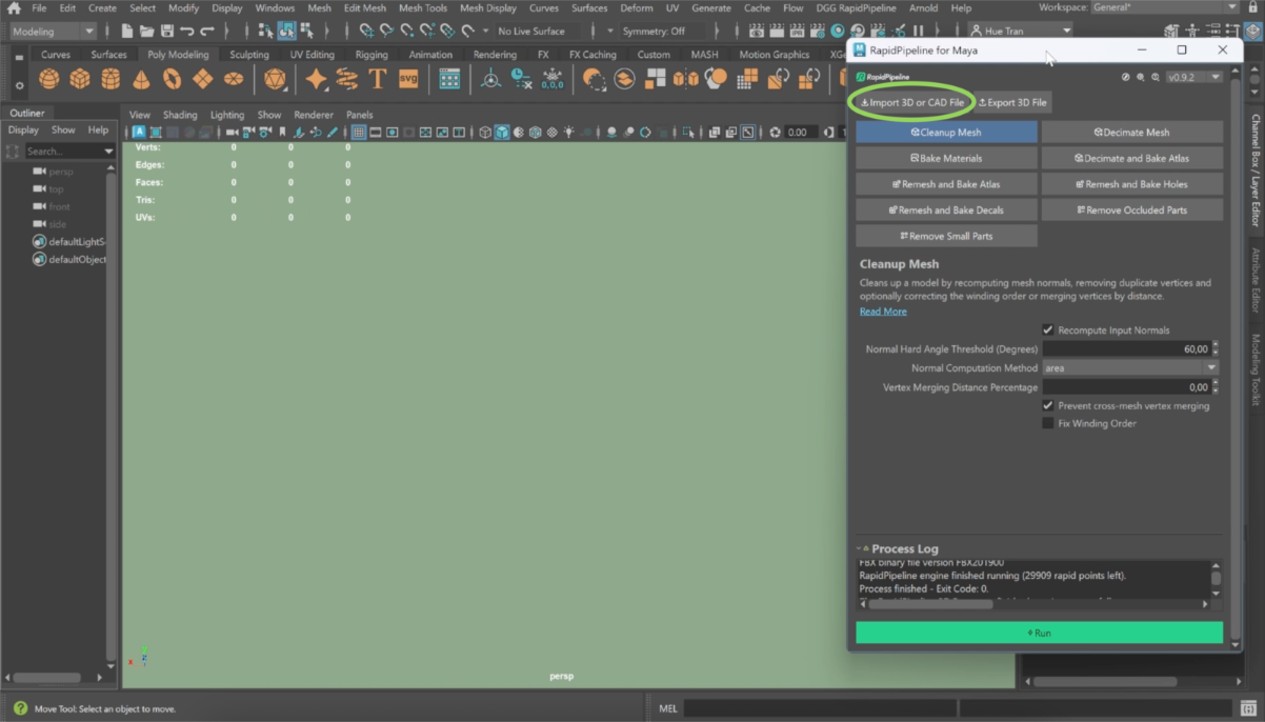Toggle Prevent cross-mesh vertex merging checkbox

(x=1048, y=405)
